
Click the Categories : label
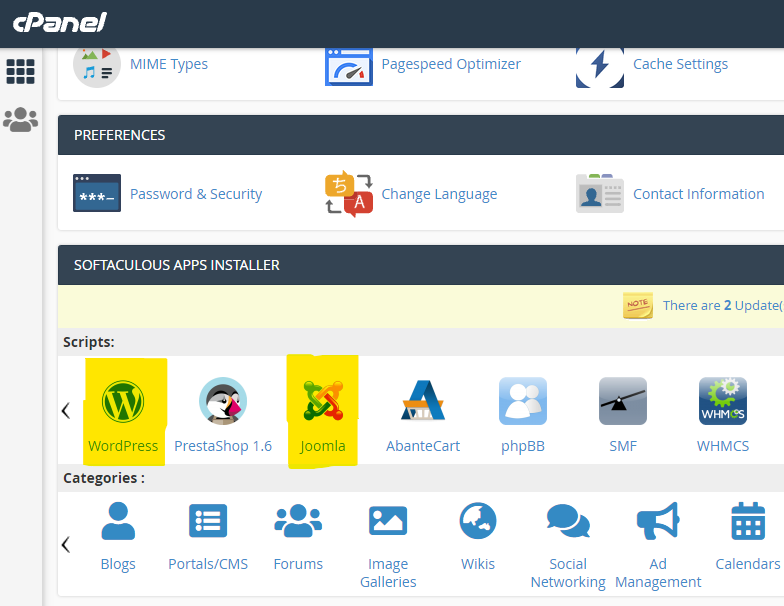[104, 478]
